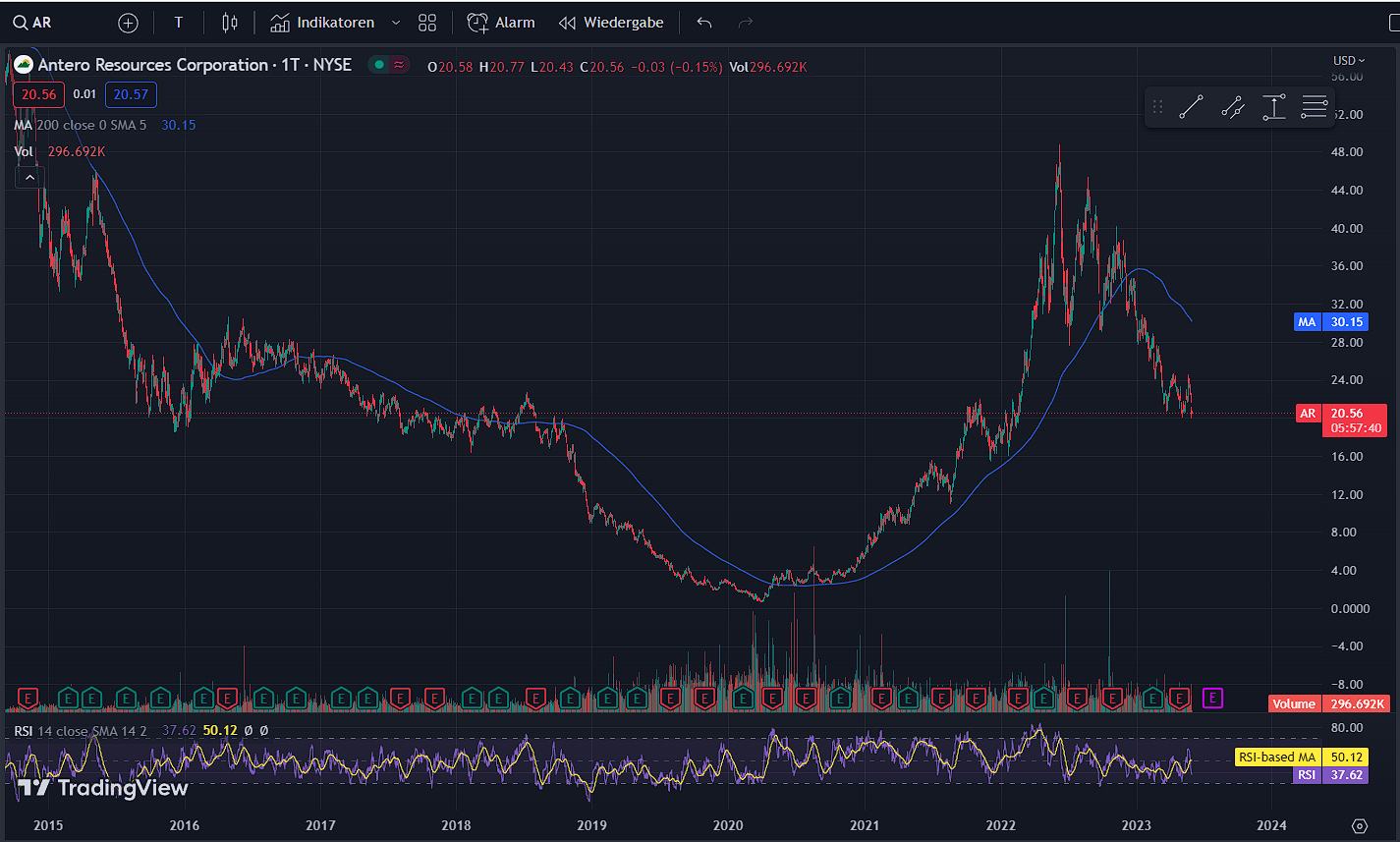Open the candlestick chart type selector

point(229,23)
